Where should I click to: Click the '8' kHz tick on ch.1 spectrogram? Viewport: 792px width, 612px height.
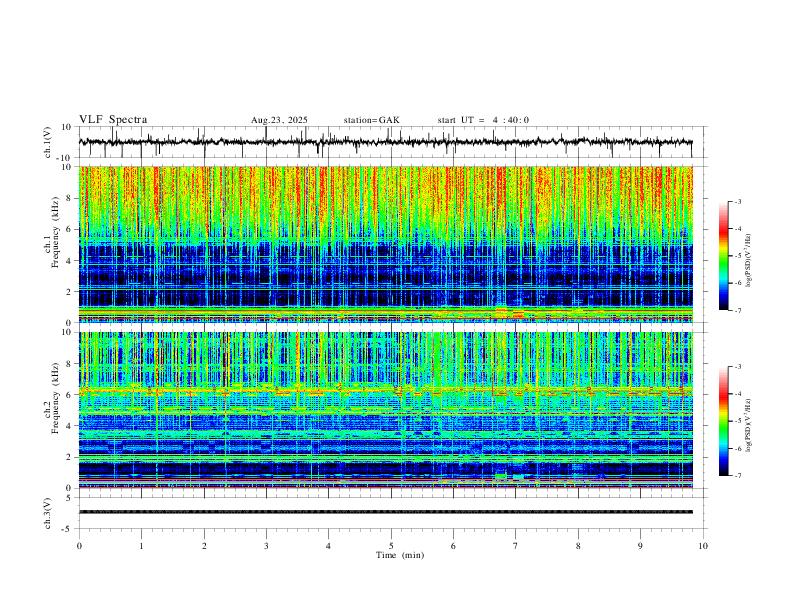[70, 198]
